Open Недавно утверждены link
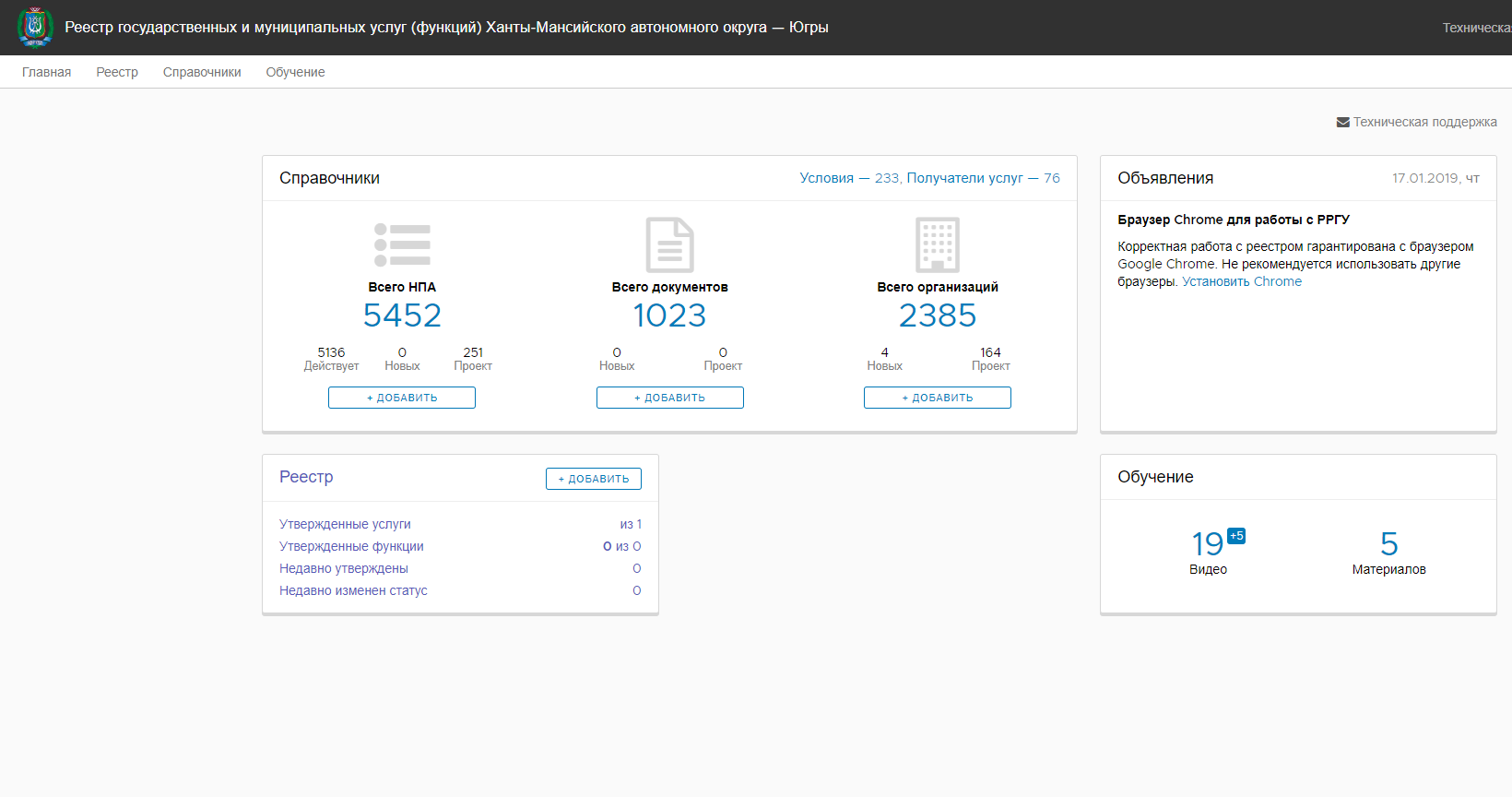The height and width of the screenshot is (797, 1512). [344, 568]
